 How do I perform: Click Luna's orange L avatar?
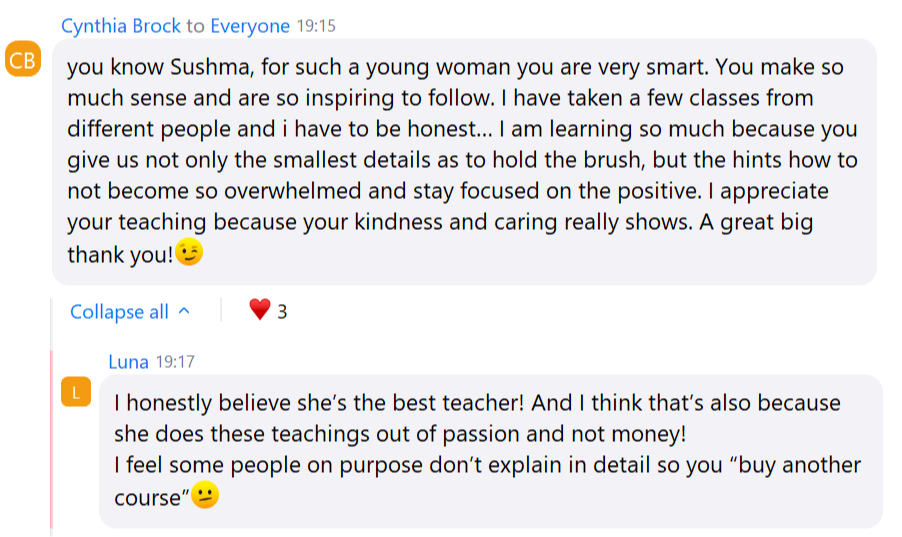(76, 392)
